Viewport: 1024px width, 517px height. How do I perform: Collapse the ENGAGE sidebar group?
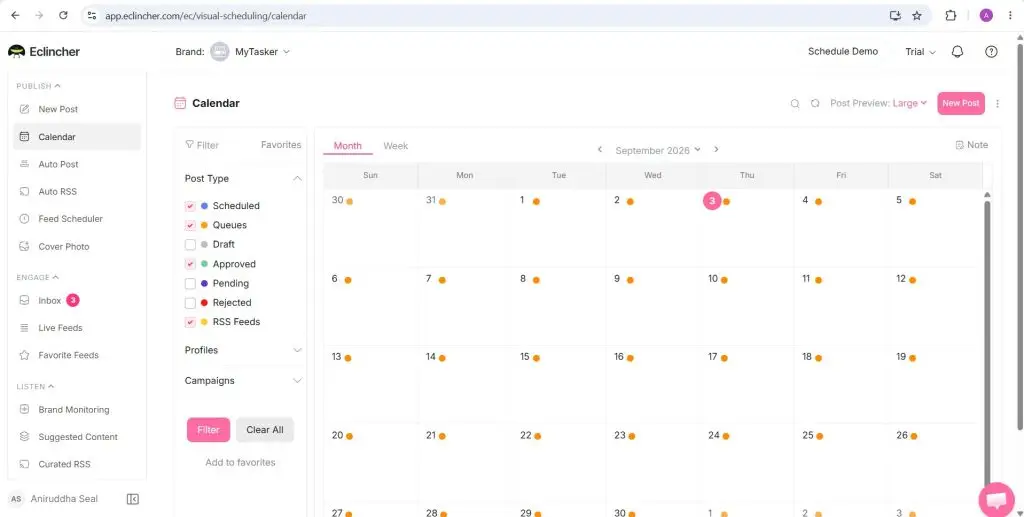[x=38, y=277]
